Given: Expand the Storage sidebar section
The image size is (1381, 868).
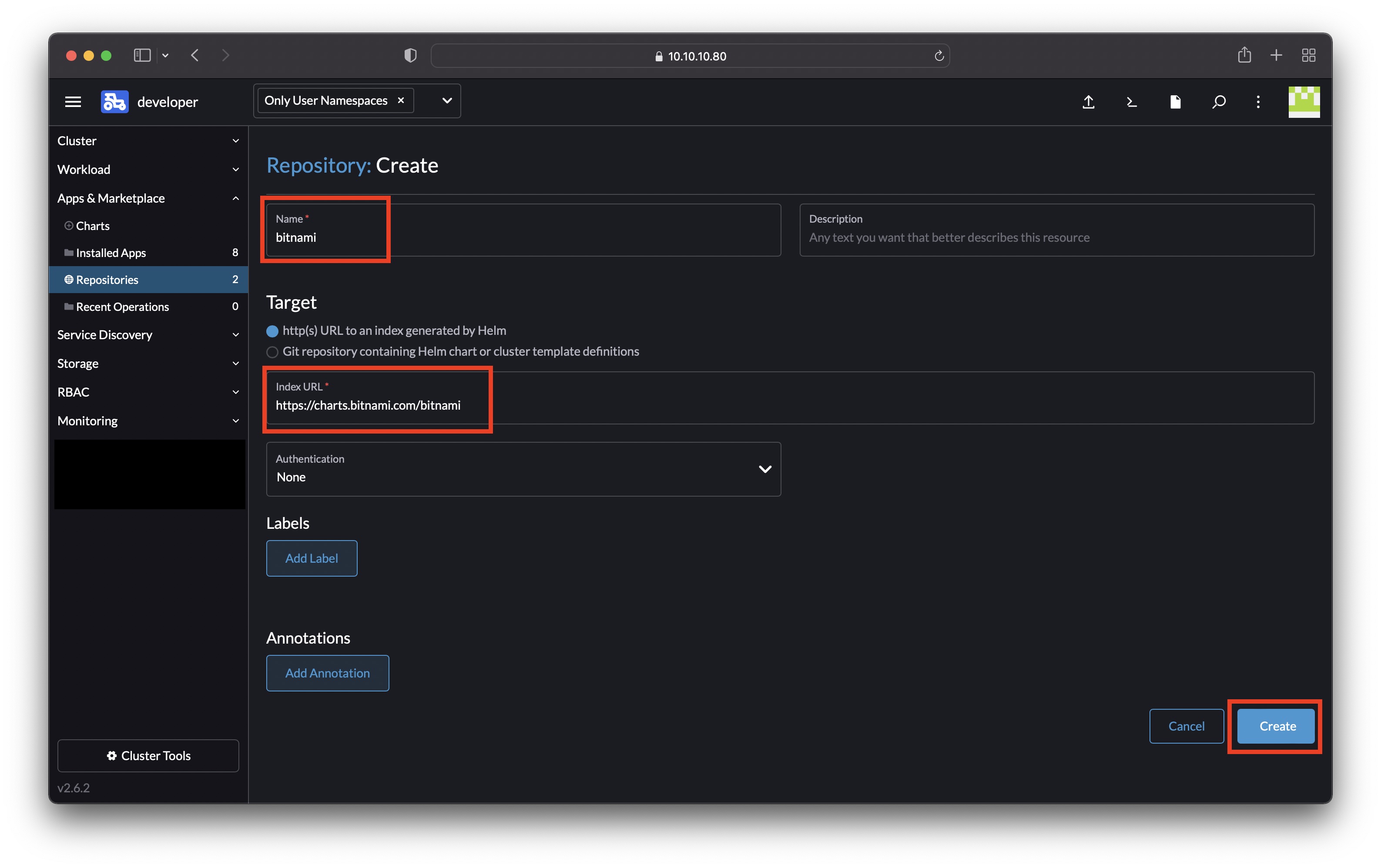Looking at the screenshot, I should [148, 364].
